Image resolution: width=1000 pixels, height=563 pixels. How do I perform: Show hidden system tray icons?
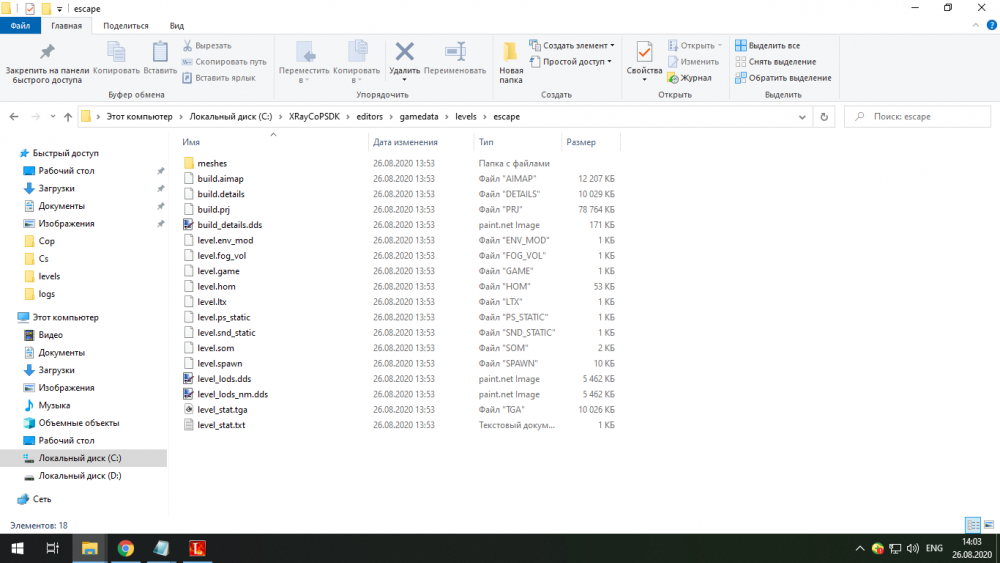pyautogui.click(x=860, y=548)
